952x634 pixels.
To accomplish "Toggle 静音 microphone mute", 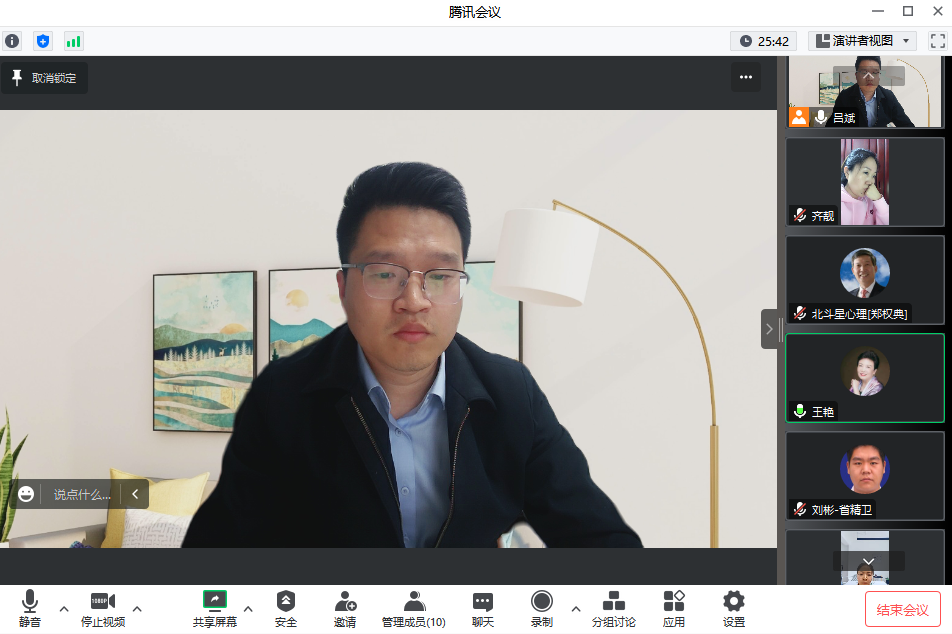I will pos(30,609).
